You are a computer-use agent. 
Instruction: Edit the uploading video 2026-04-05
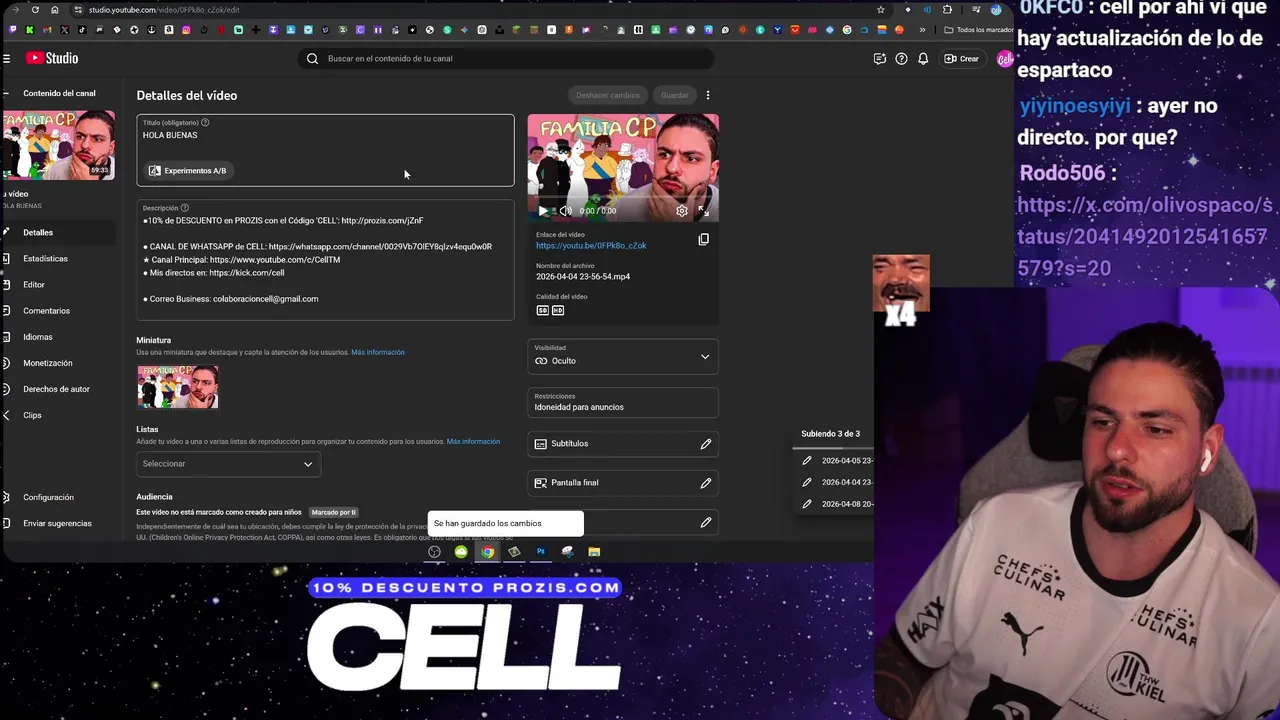coord(807,461)
